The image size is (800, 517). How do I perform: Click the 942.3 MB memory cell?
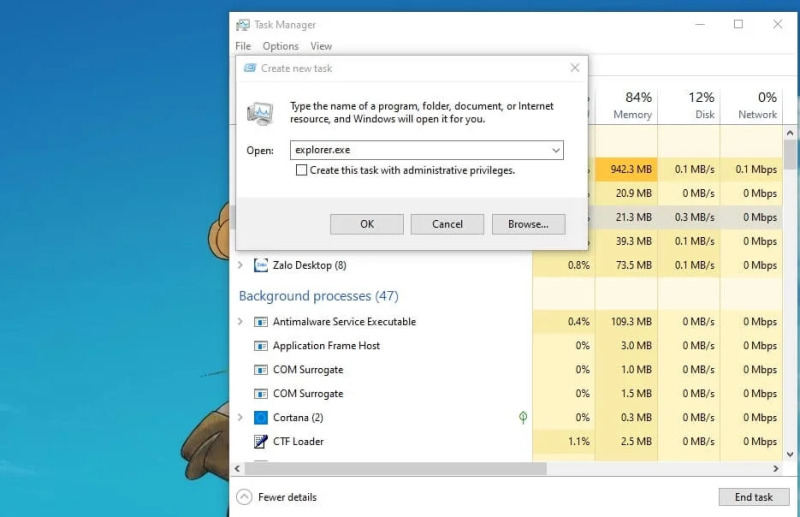pos(626,169)
